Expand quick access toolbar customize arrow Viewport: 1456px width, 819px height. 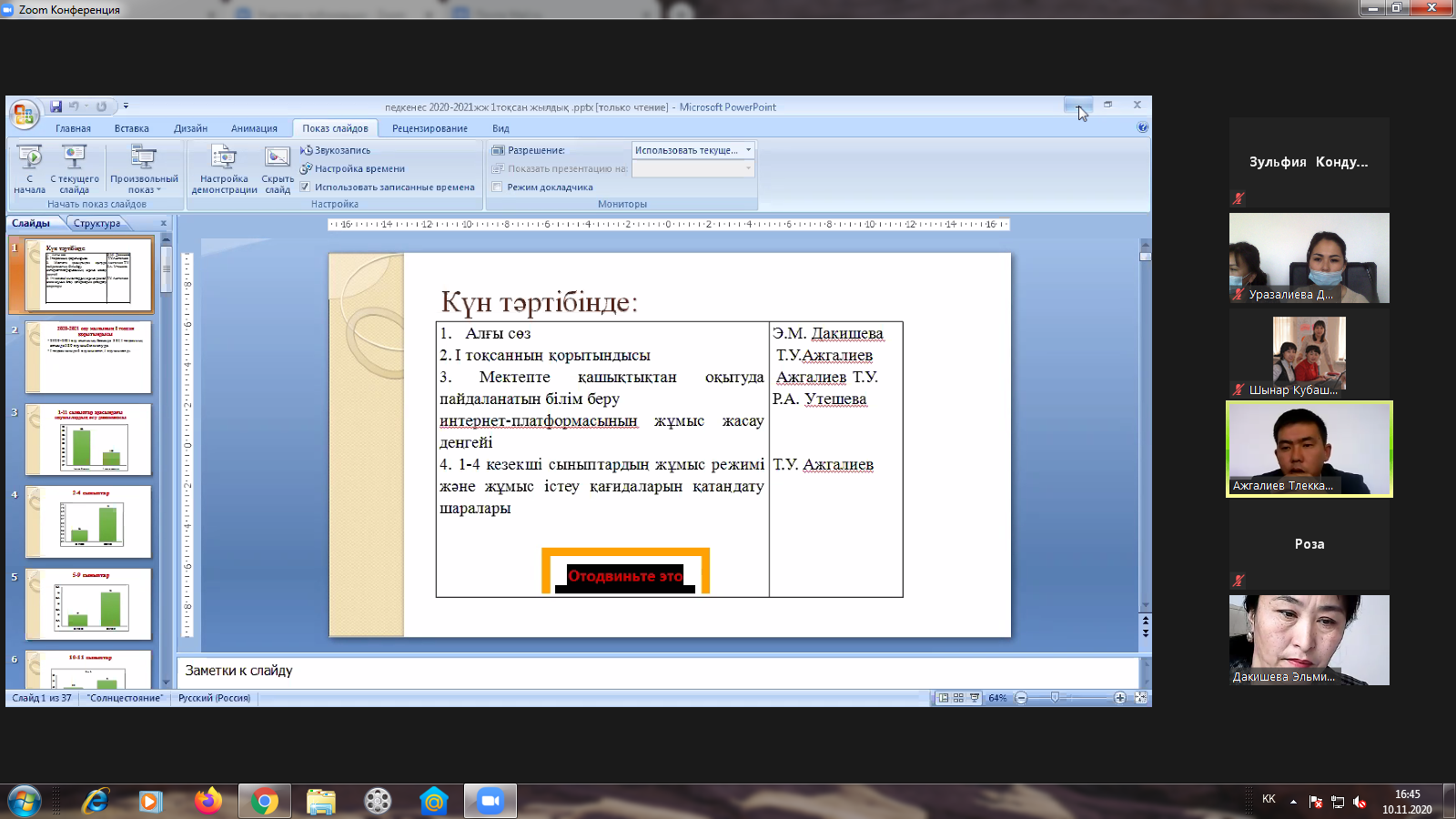126,106
